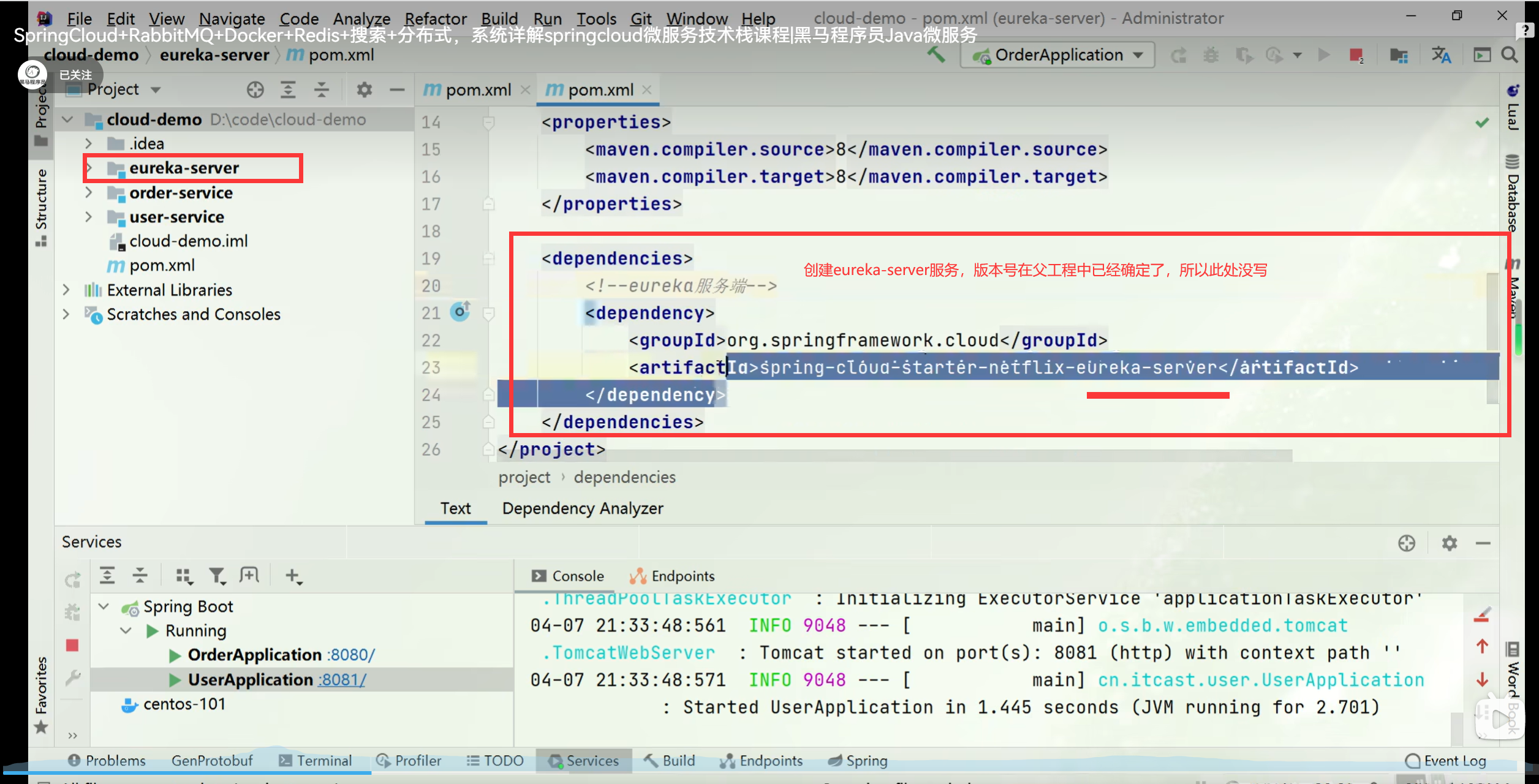Open the UserApplication :8081/ link
The image size is (1539, 784).
[x=342, y=679]
